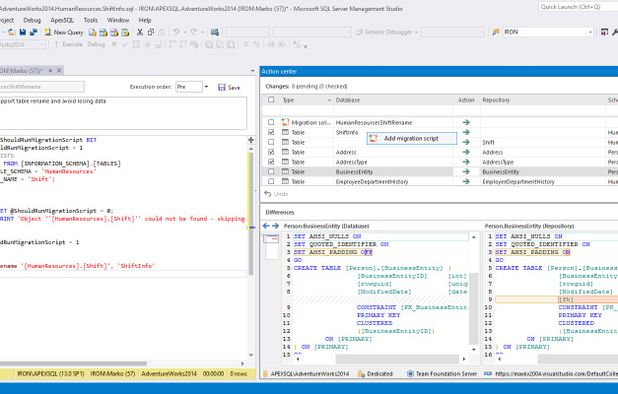Viewport: 618px width, 394px height.
Task: Click the Undo arrow in the main toolbar
Action: click(176, 32)
